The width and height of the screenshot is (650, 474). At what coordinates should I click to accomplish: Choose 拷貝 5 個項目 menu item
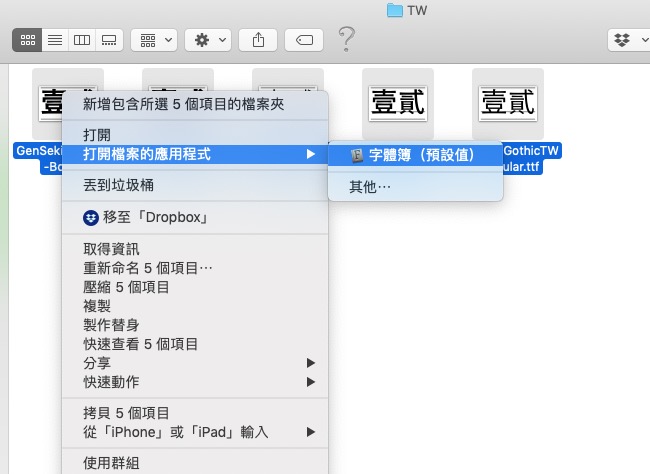tap(195, 413)
